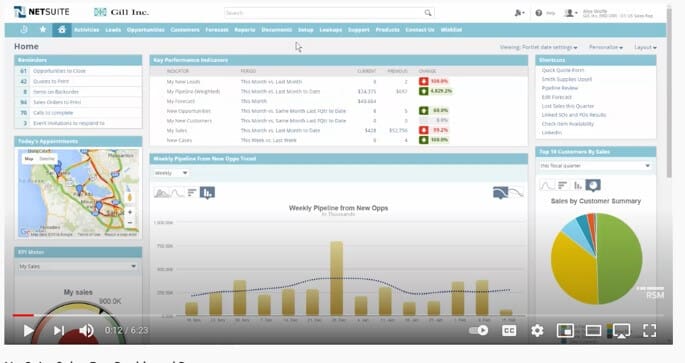Screen dimensions: 685x363
Task: Open the shortcuts star icon
Action: 43,30
